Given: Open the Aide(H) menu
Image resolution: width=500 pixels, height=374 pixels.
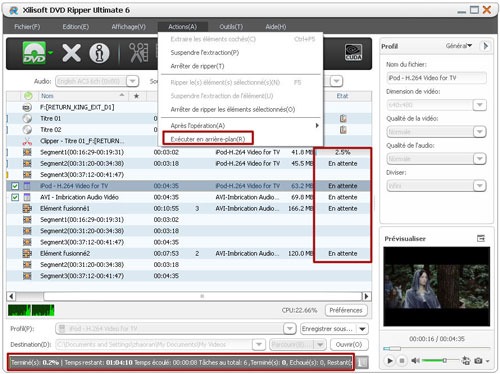Looking at the screenshot, I should 276,27.
